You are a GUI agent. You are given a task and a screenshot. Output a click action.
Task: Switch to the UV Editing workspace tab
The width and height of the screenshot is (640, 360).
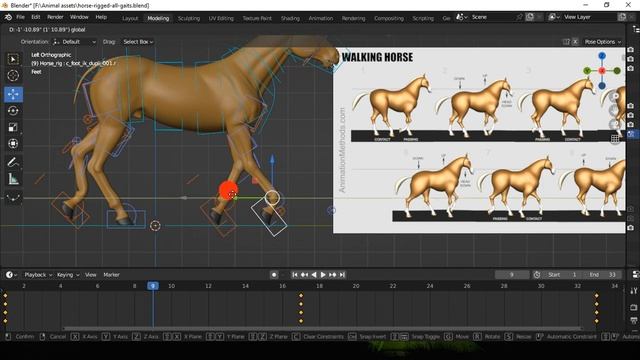(x=221, y=18)
